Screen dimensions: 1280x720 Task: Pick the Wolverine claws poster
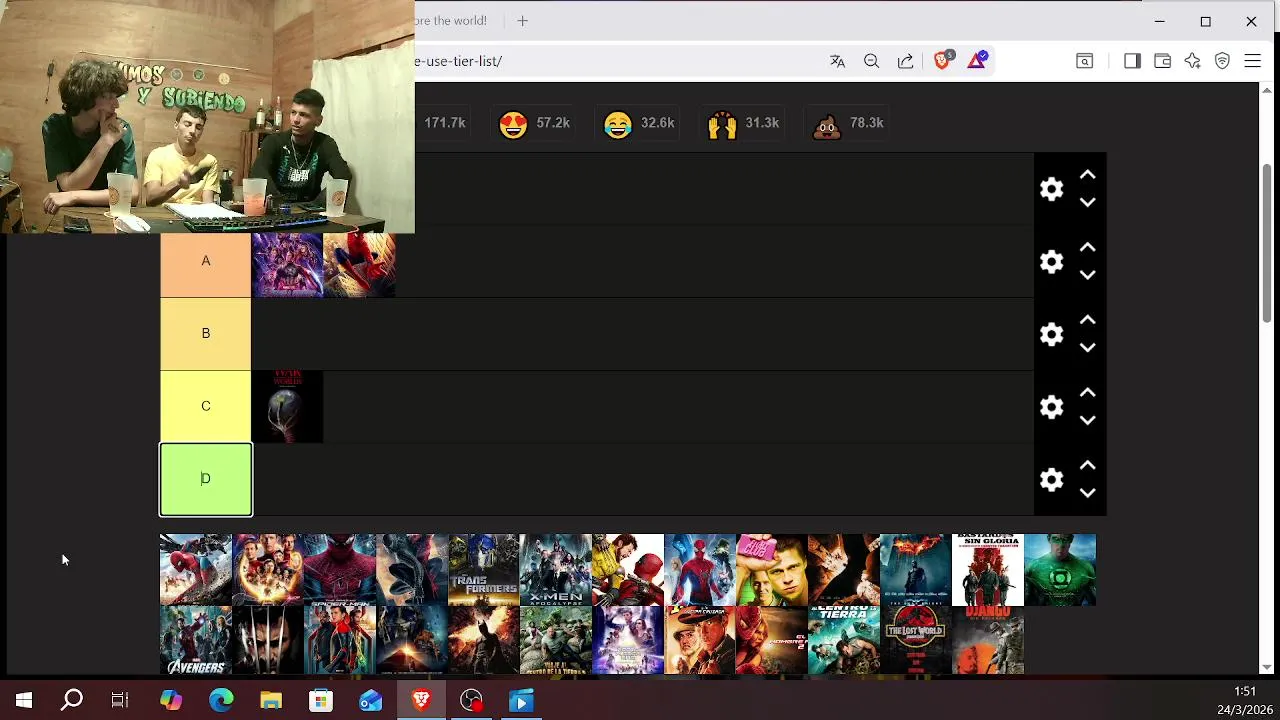point(268,640)
